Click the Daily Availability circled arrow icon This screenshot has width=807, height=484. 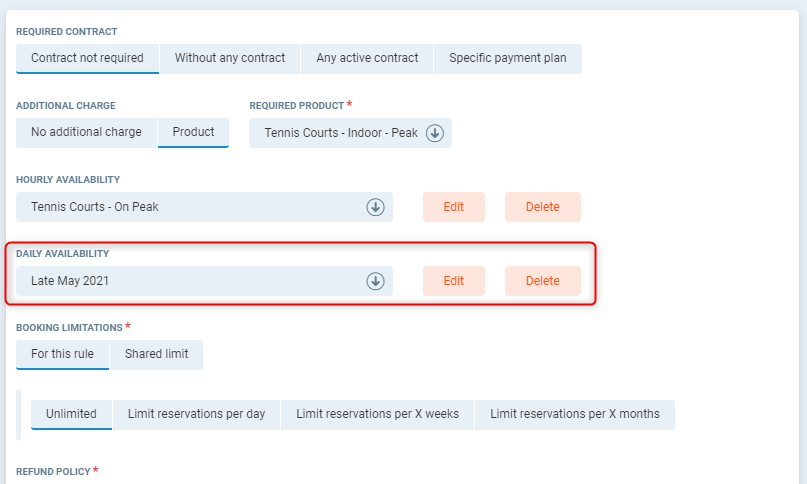(x=376, y=281)
